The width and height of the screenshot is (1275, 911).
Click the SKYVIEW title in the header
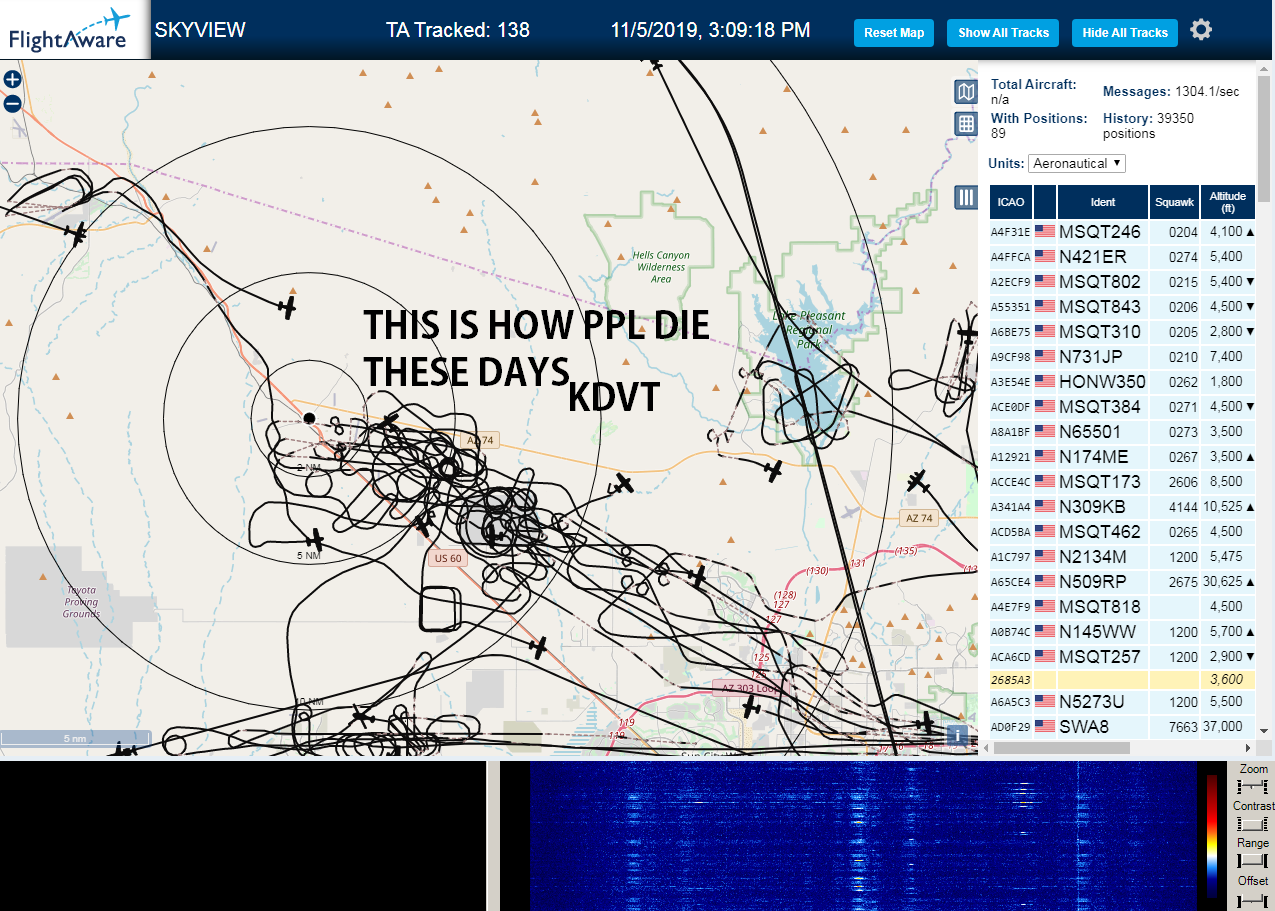(200, 30)
